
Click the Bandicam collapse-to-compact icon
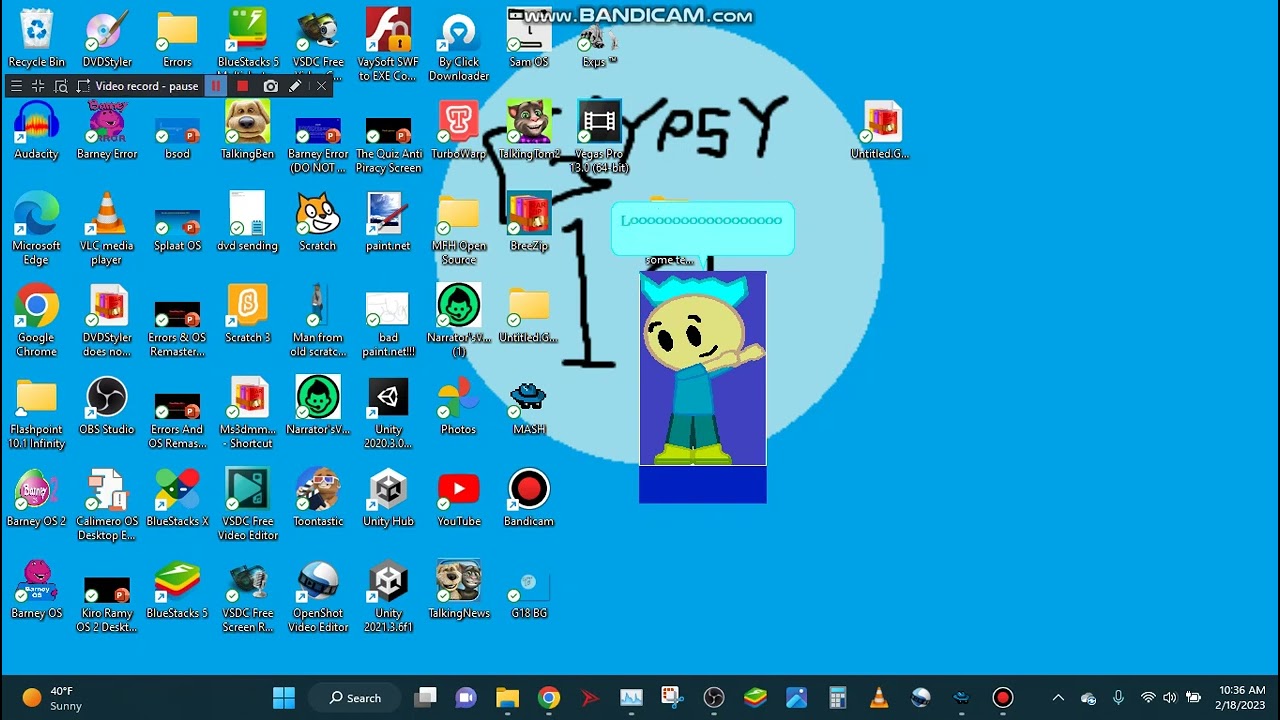tap(38, 86)
